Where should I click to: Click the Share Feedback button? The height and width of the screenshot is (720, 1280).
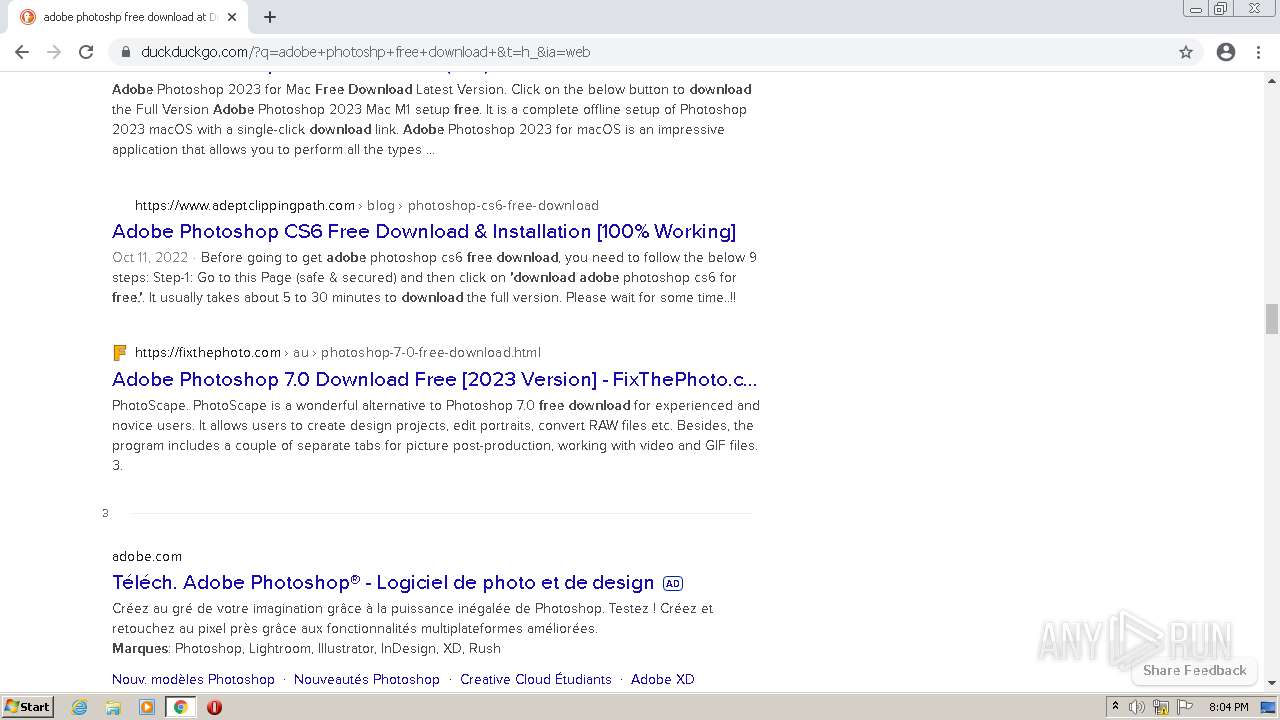point(1195,670)
